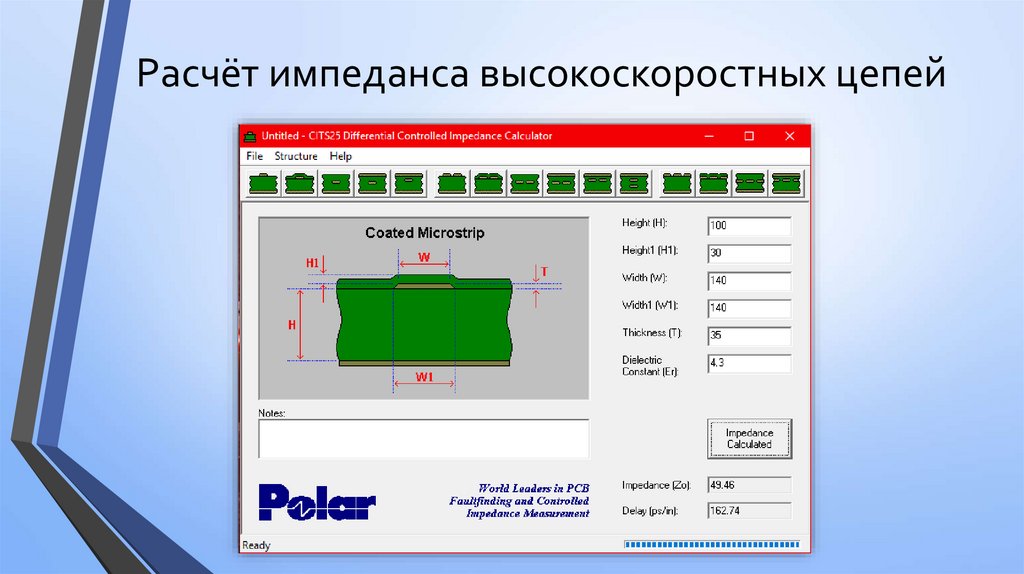Screen dimensions: 1024x574
Task: Pick the surface coplanar two-trace structure icon
Action: pyautogui.click(x=677, y=183)
